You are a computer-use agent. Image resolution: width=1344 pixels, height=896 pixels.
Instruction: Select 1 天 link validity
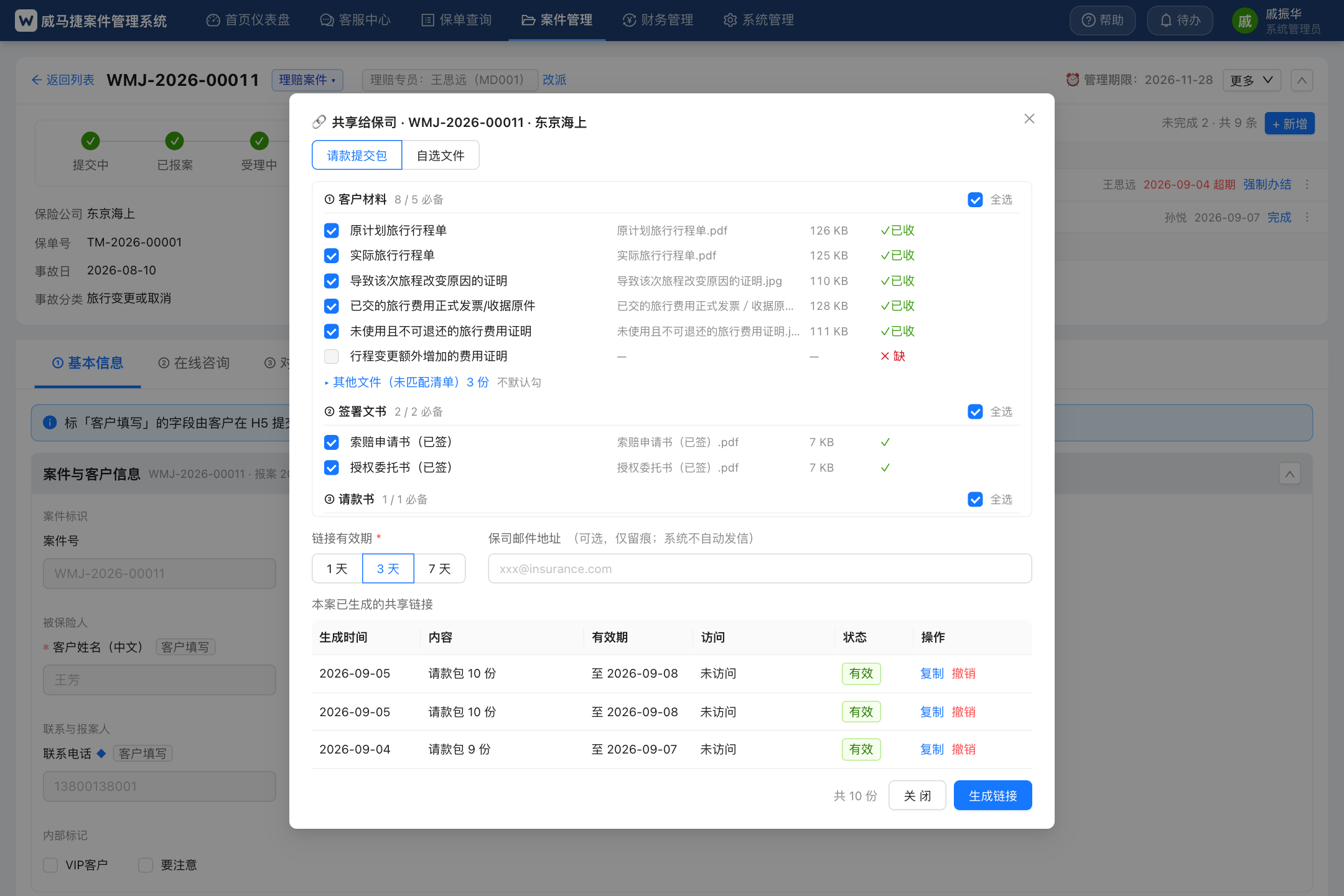pos(337,568)
